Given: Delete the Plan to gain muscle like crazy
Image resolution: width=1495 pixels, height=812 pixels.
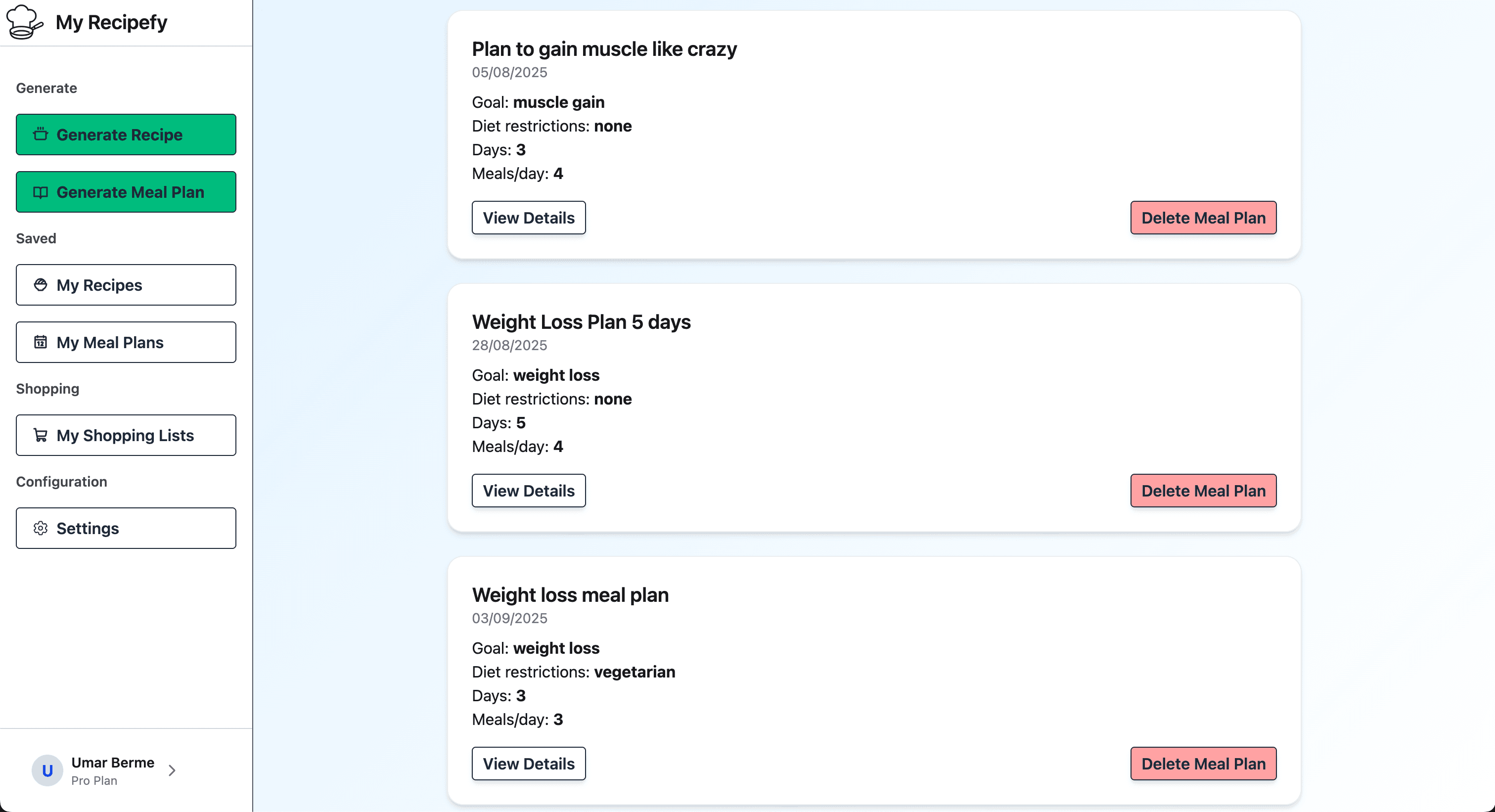Looking at the screenshot, I should coord(1203,218).
